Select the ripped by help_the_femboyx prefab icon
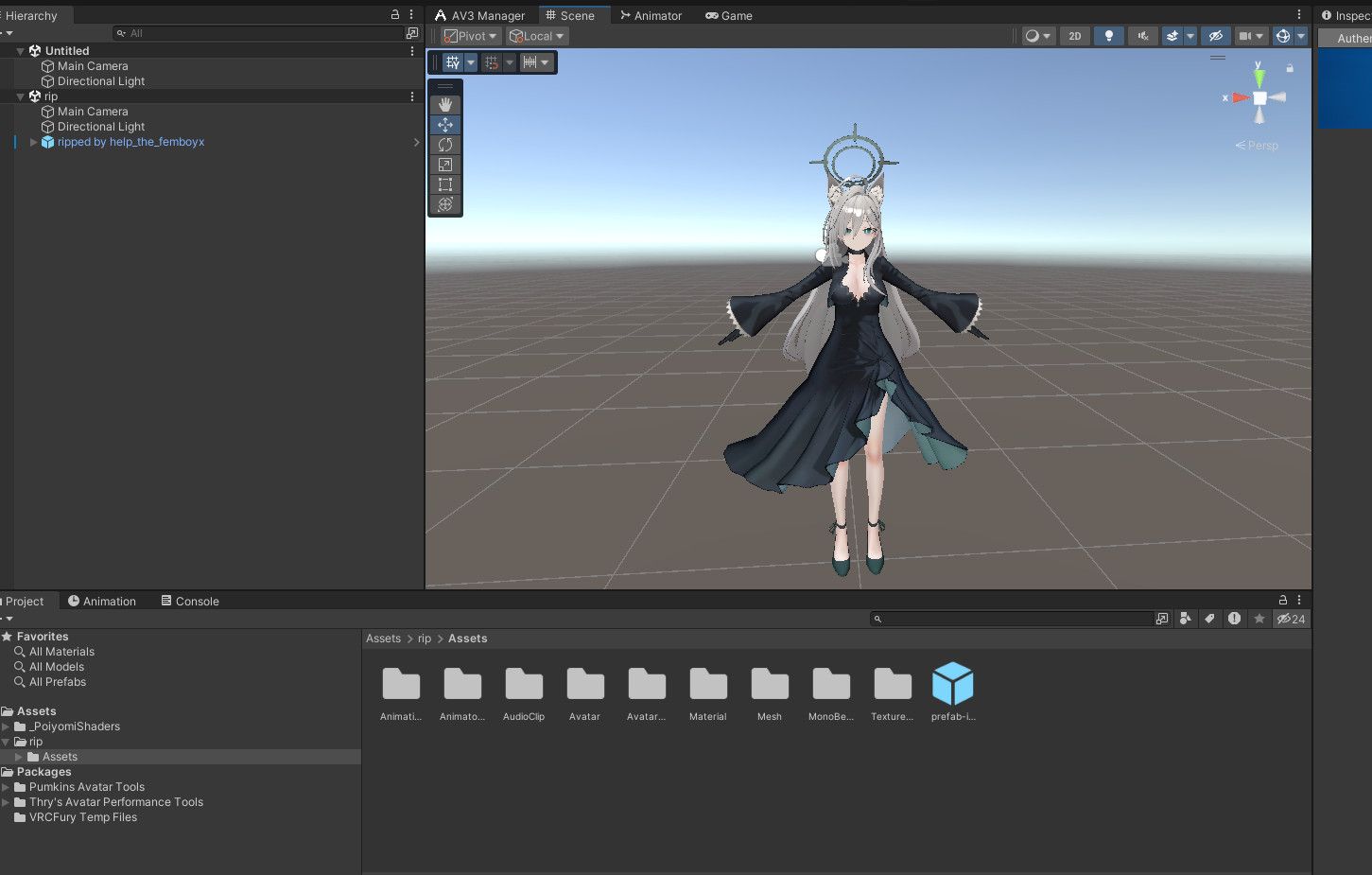This screenshot has width=1372, height=875. 47,142
